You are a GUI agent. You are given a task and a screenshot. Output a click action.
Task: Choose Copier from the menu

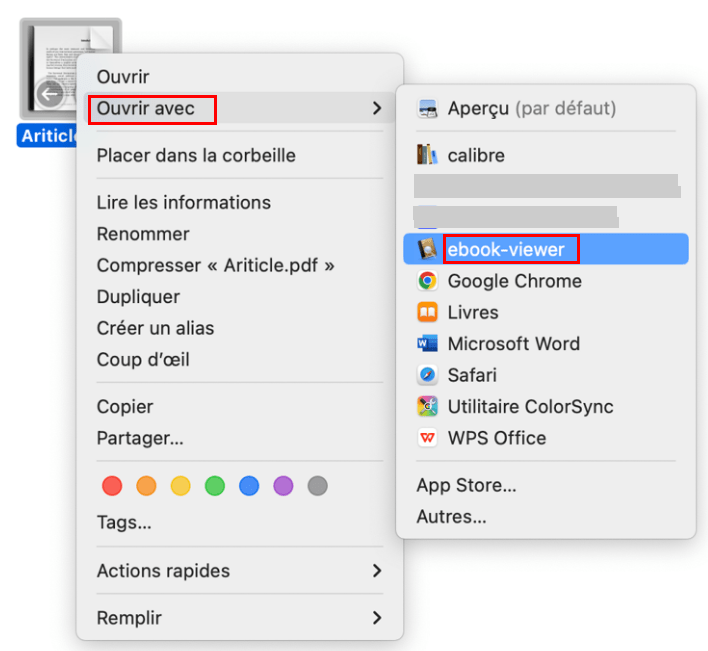tap(239, 406)
